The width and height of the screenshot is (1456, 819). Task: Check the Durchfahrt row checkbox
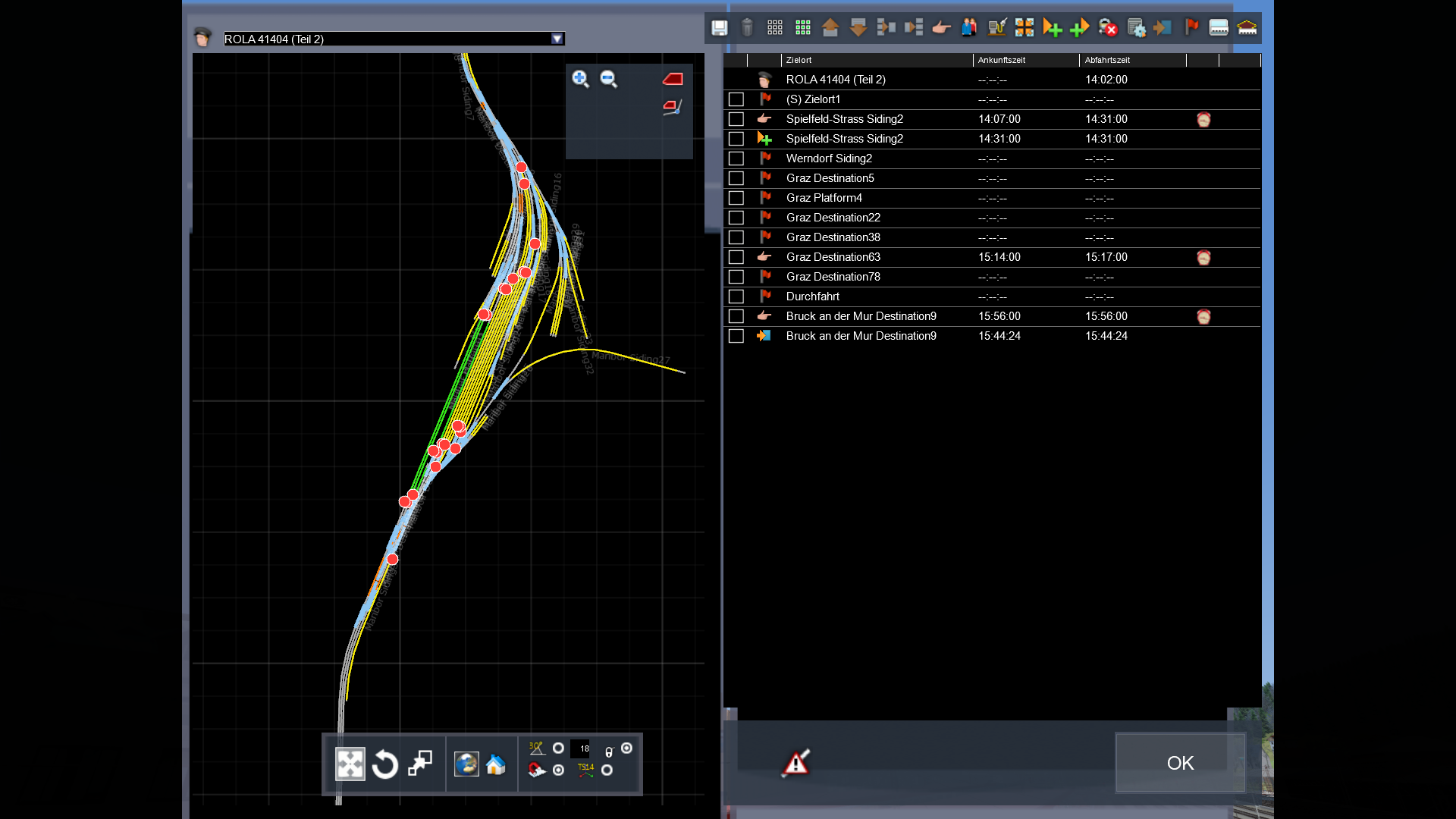736,297
